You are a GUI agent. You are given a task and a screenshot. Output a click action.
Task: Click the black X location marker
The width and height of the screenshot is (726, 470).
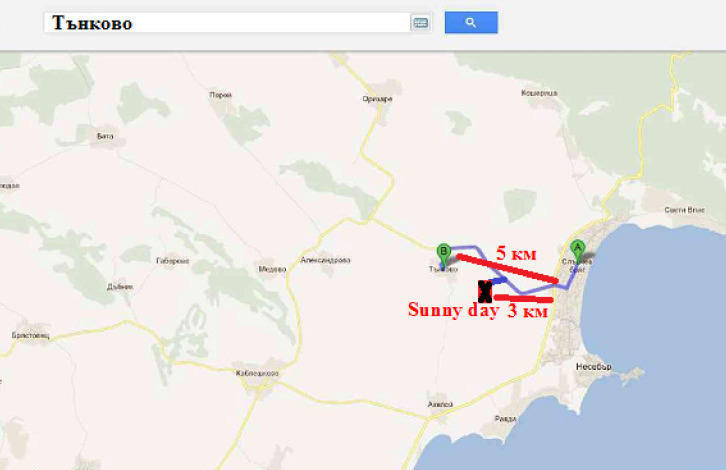(485, 291)
